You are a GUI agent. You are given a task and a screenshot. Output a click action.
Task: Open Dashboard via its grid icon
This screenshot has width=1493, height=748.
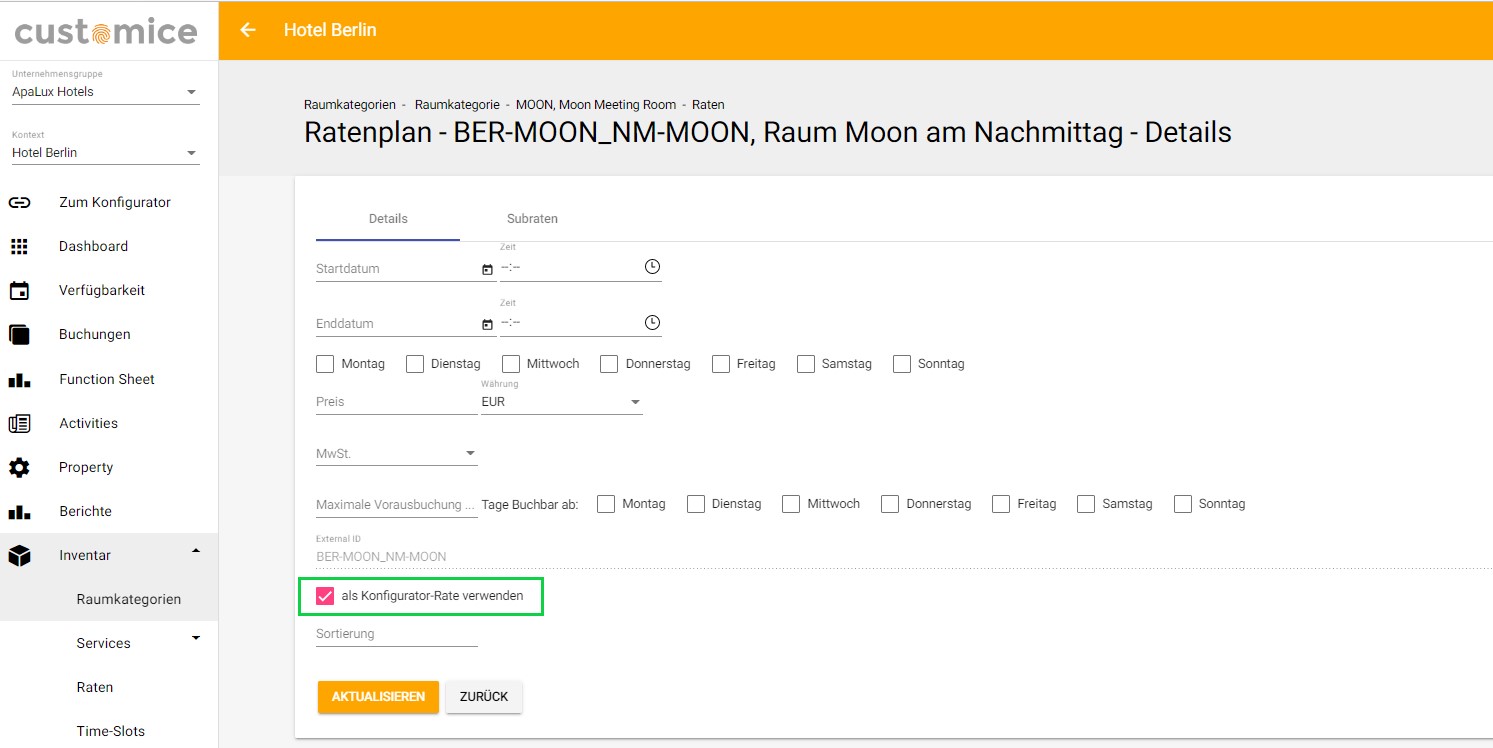(x=19, y=246)
